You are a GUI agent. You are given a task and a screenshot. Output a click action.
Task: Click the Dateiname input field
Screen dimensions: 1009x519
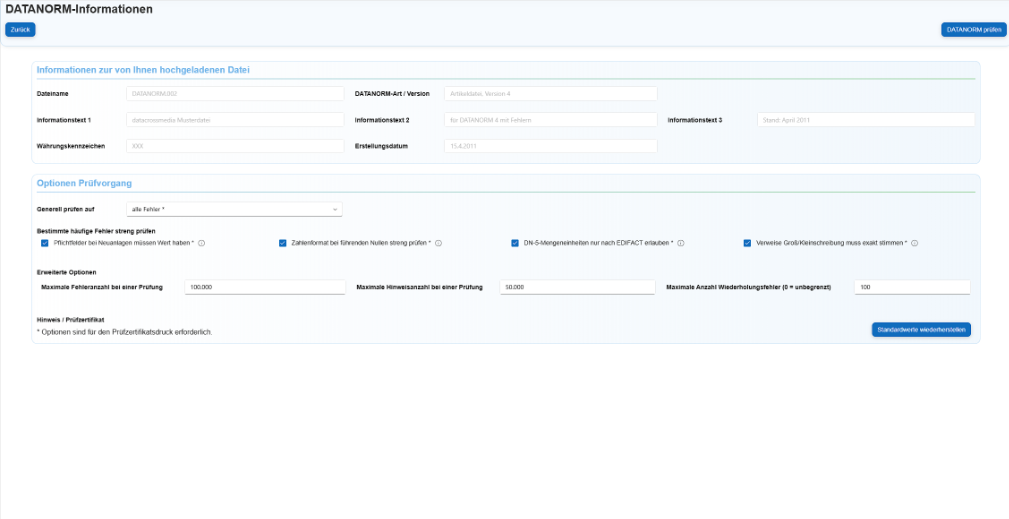click(x=235, y=93)
